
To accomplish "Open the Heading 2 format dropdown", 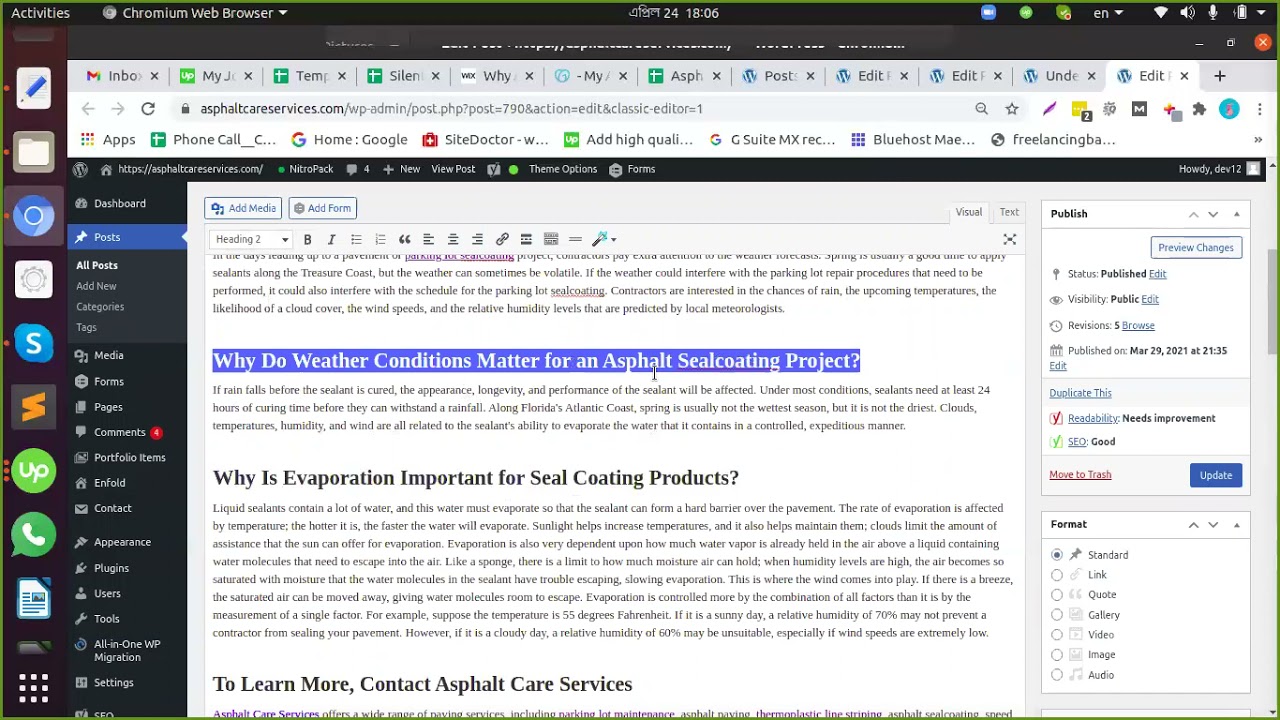I will pyautogui.click(x=252, y=239).
